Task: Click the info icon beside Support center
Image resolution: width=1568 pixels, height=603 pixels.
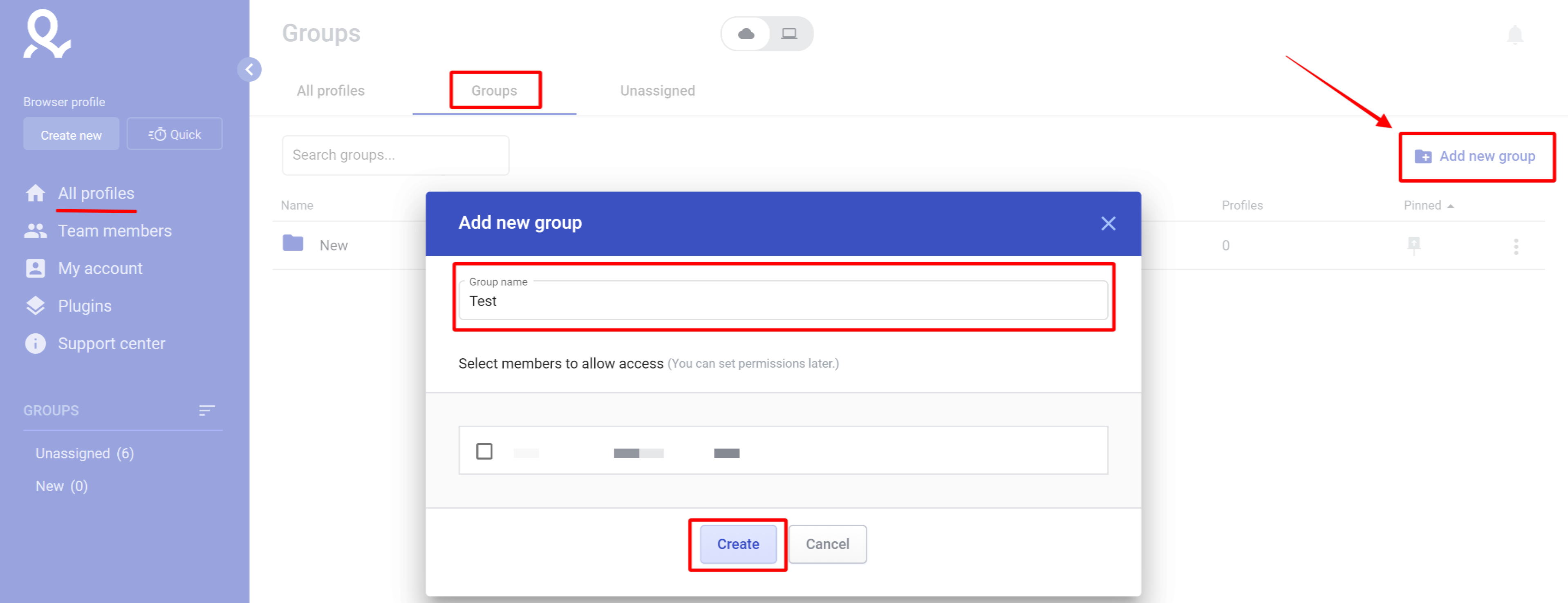Action: click(x=35, y=344)
